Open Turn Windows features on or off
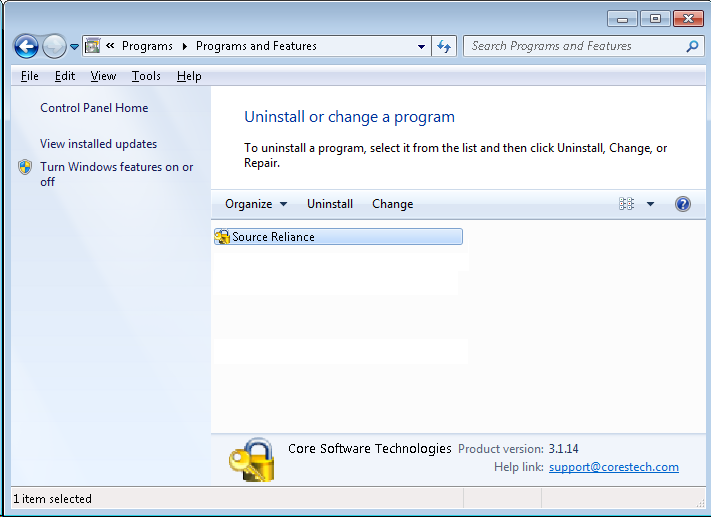711x517 pixels. point(117,174)
